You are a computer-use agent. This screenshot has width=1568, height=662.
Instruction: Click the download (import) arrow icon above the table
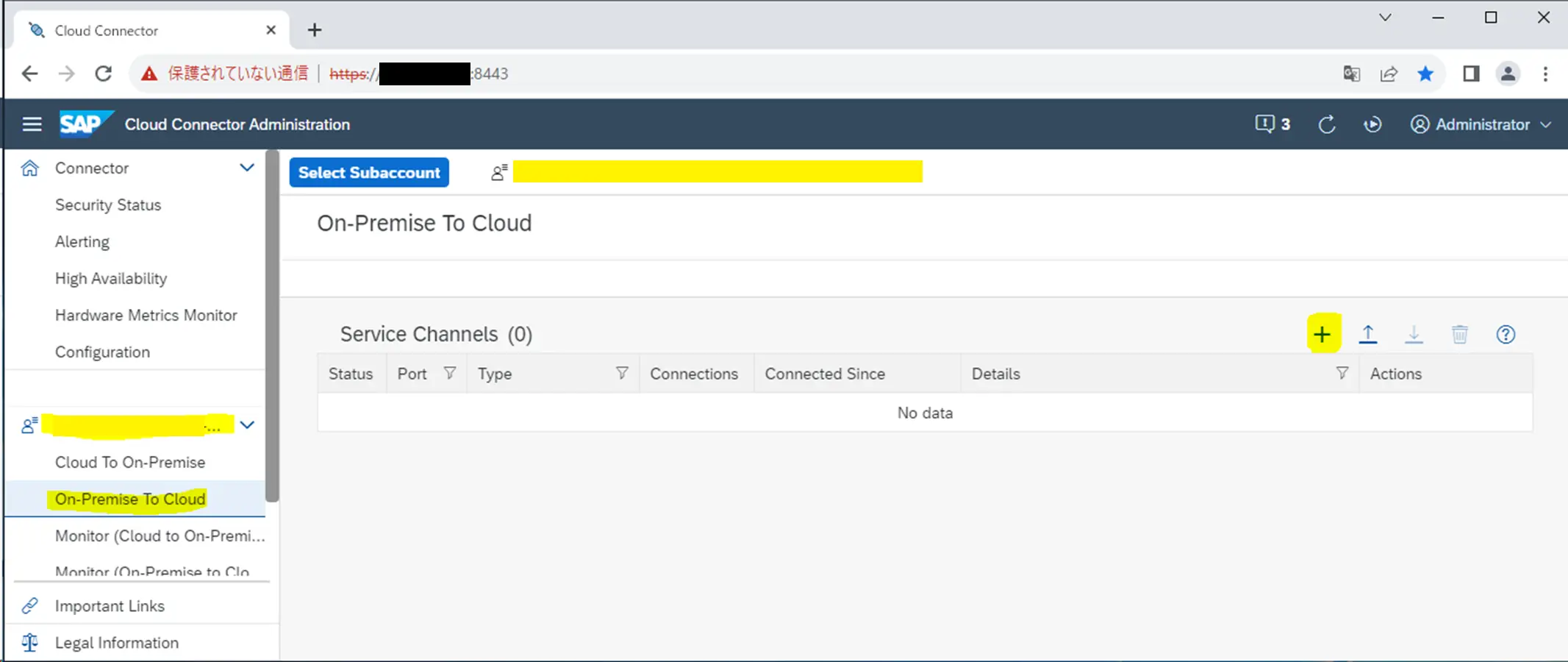pyautogui.click(x=1413, y=335)
